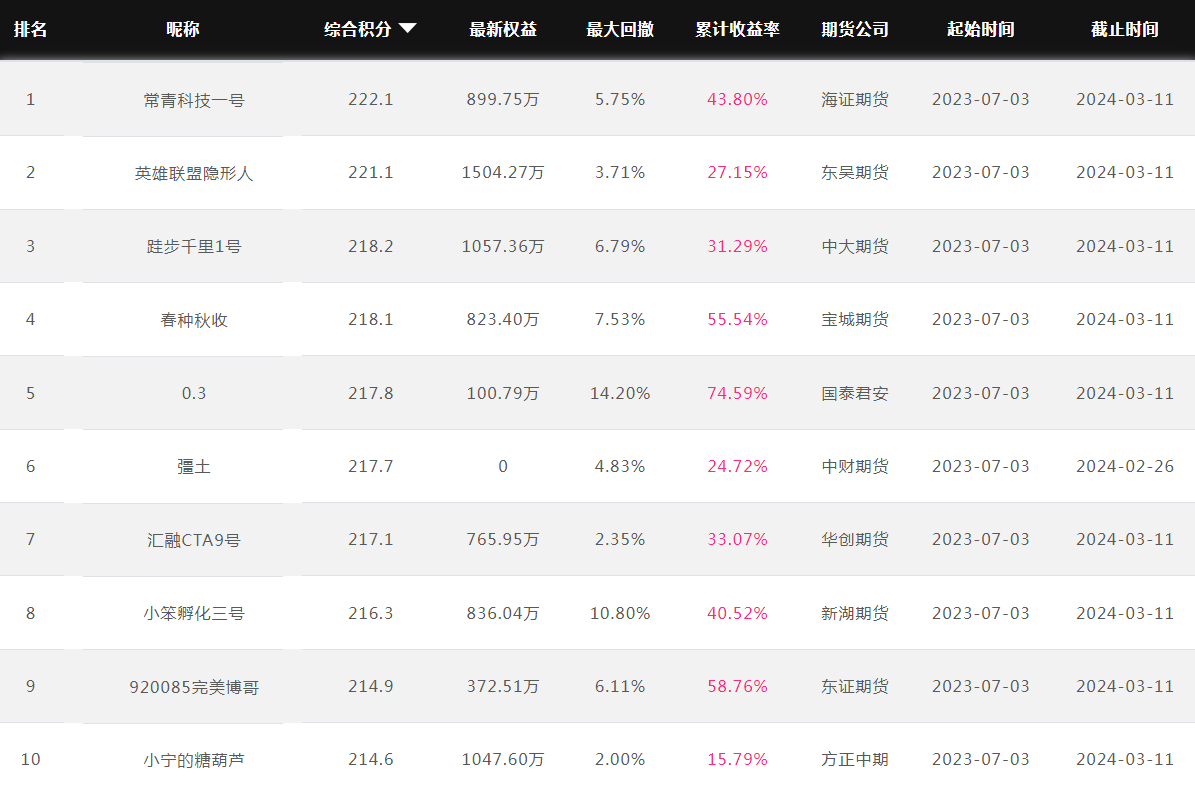The image size is (1195, 792).
Task: Select return rate 58.76%
Action: click(738, 686)
